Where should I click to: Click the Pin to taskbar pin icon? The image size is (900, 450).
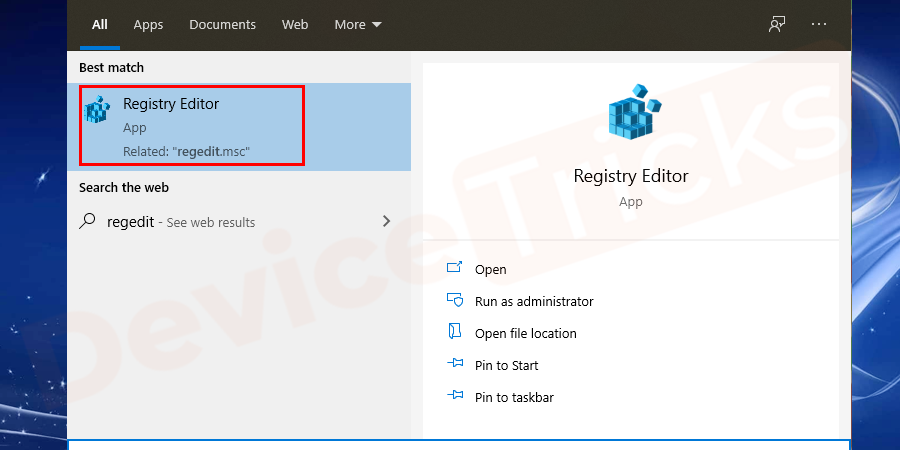coord(455,395)
